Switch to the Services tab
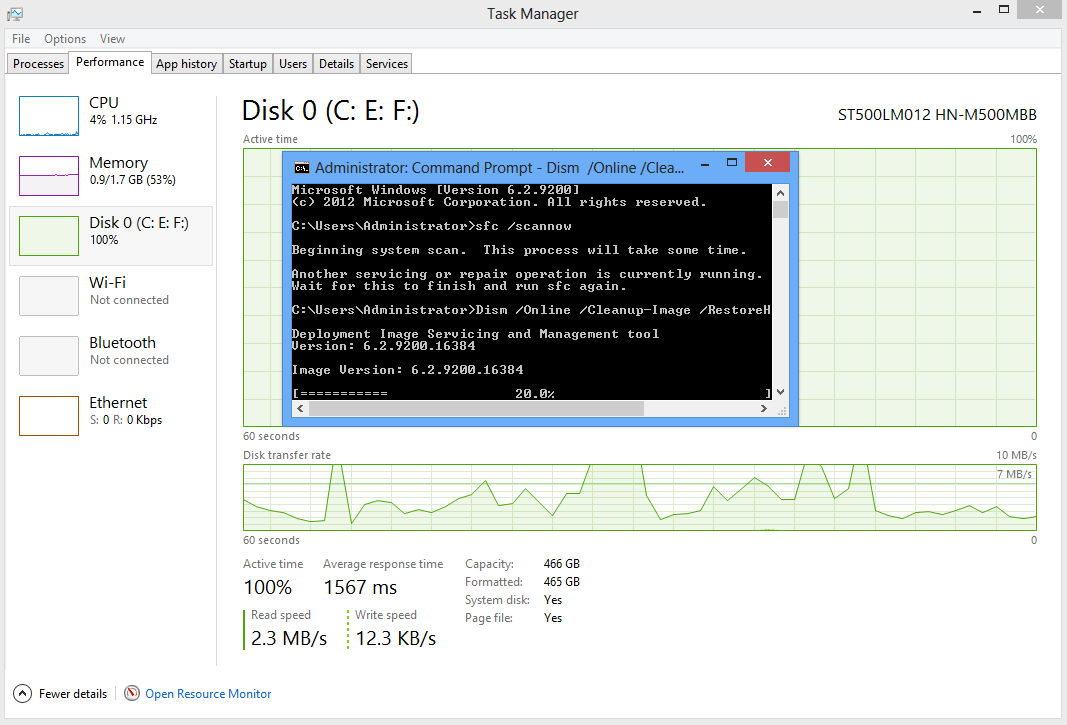Viewport: 1067px width, 725px height. (387, 63)
